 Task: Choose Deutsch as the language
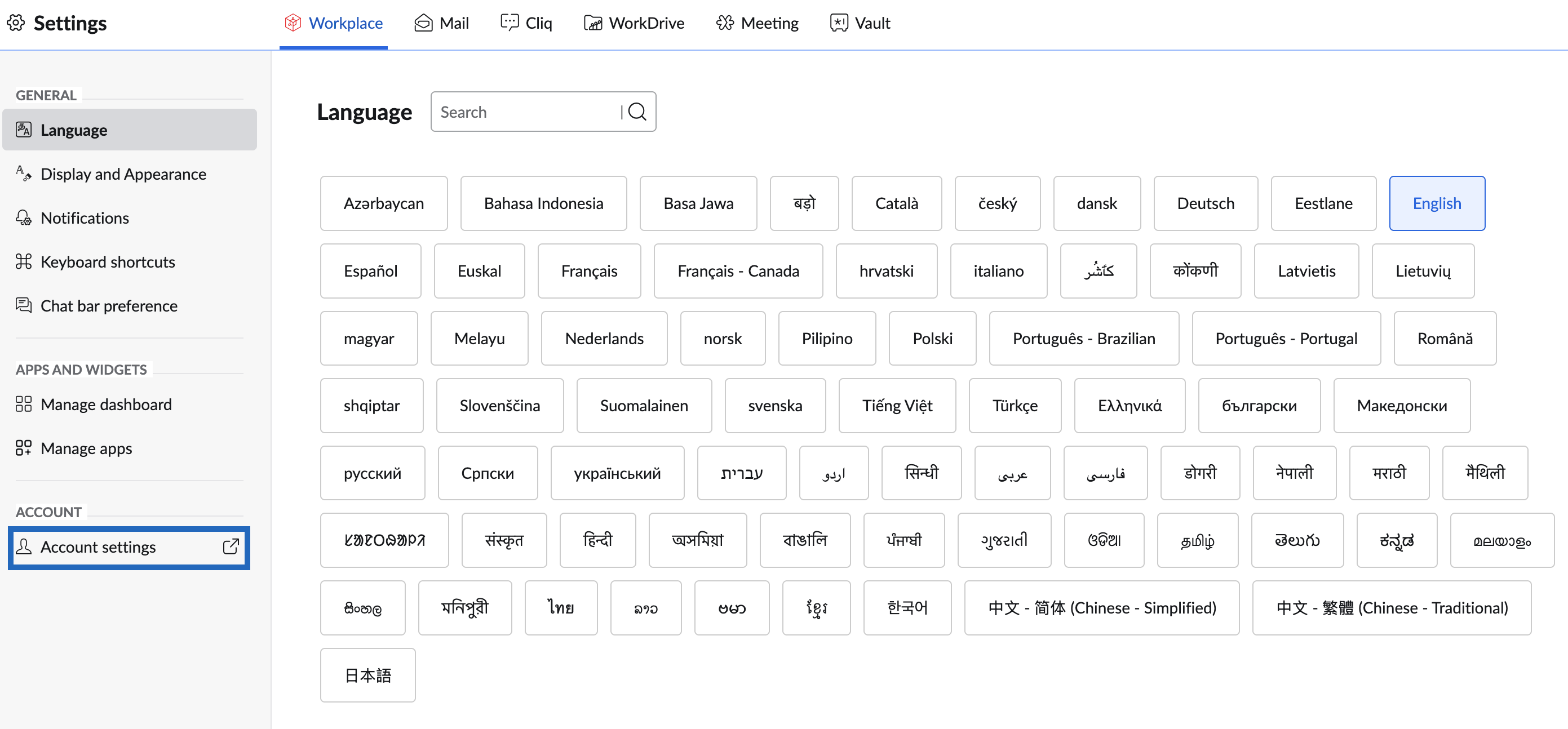click(1206, 203)
